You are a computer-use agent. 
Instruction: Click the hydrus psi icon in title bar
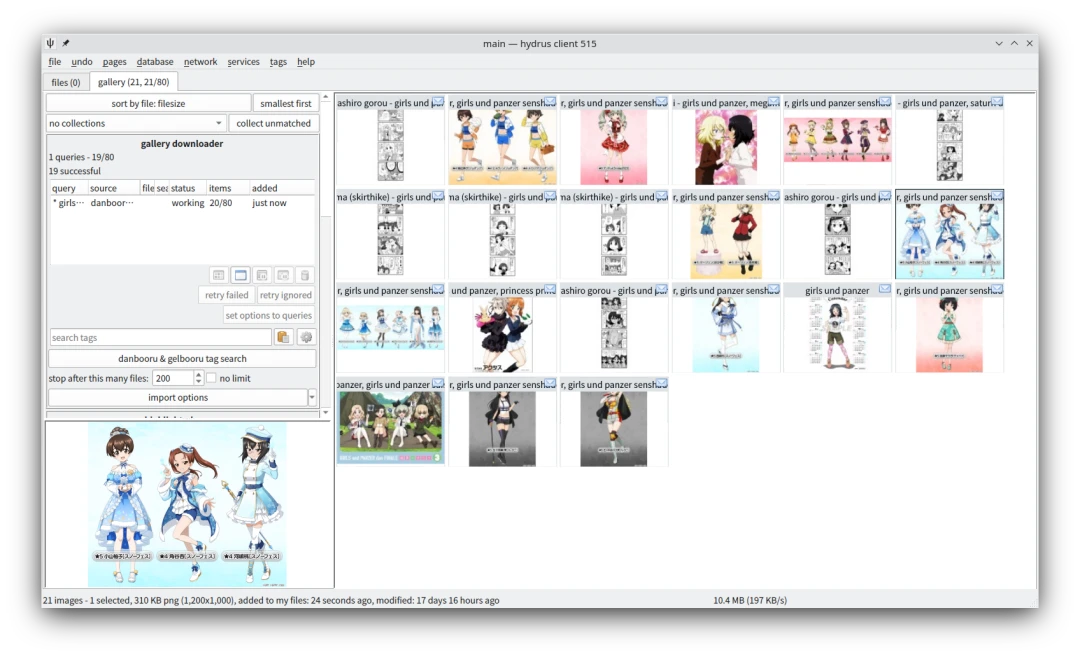pos(50,43)
